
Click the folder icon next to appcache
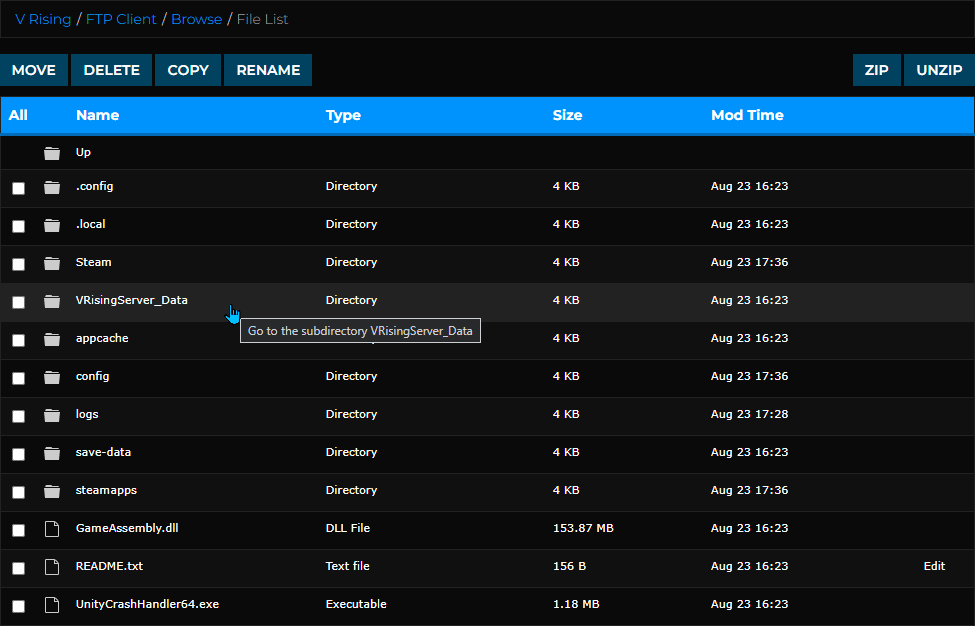pyautogui.click(x=51, y=339)
